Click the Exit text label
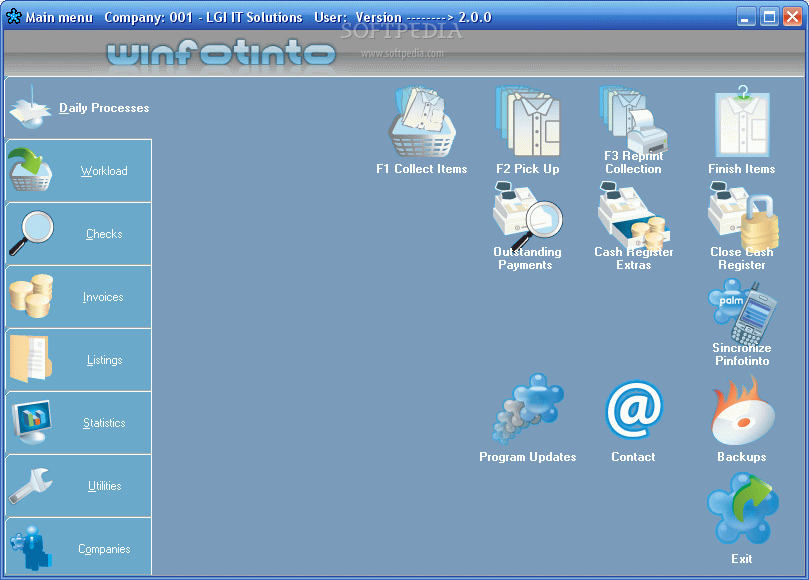Viewport: 809px width, 580px height. pos(742,559)
